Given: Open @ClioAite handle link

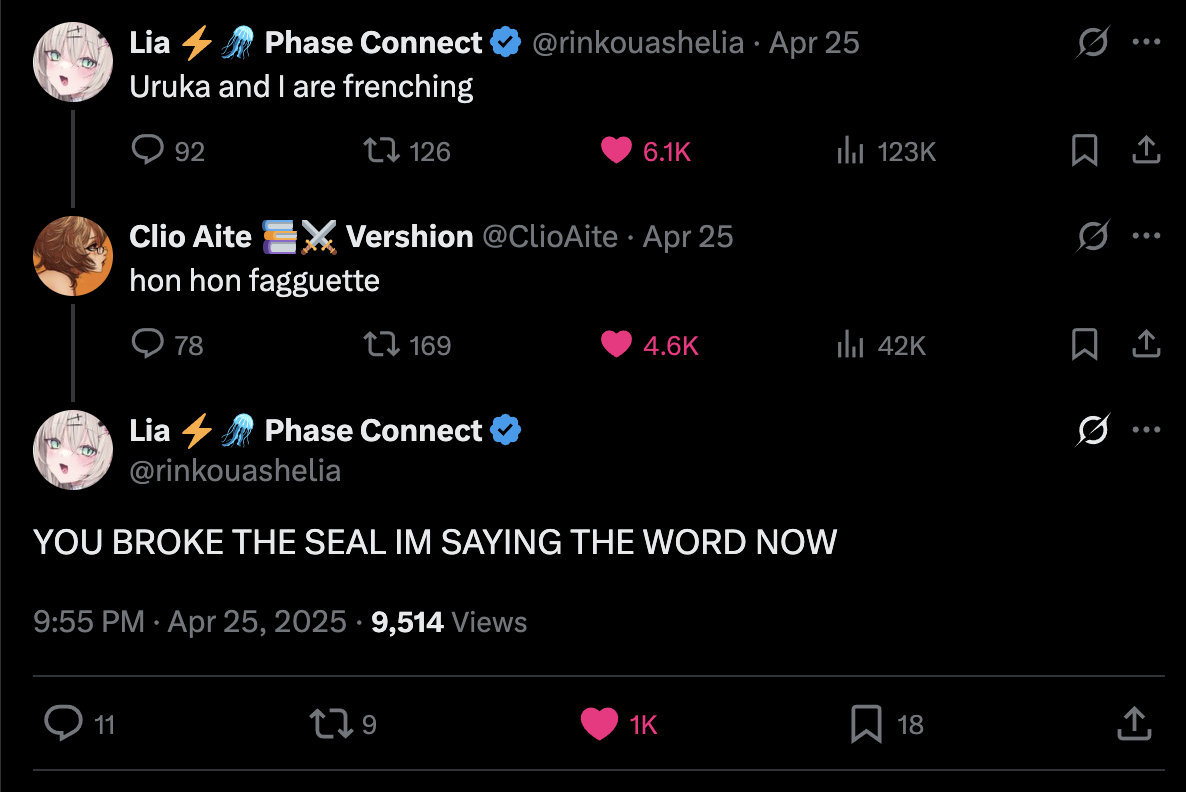Looking at the screenshot, I should (549, 237).
